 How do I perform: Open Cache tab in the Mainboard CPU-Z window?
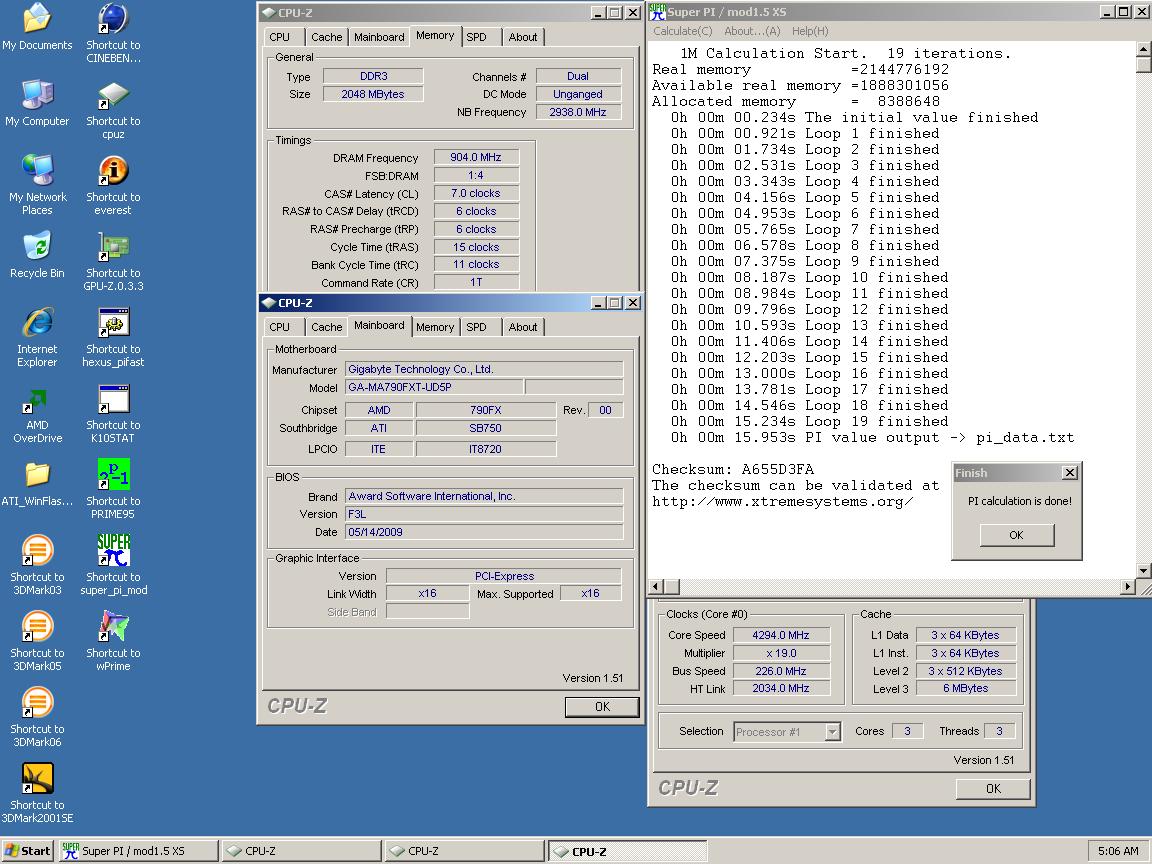326,327
